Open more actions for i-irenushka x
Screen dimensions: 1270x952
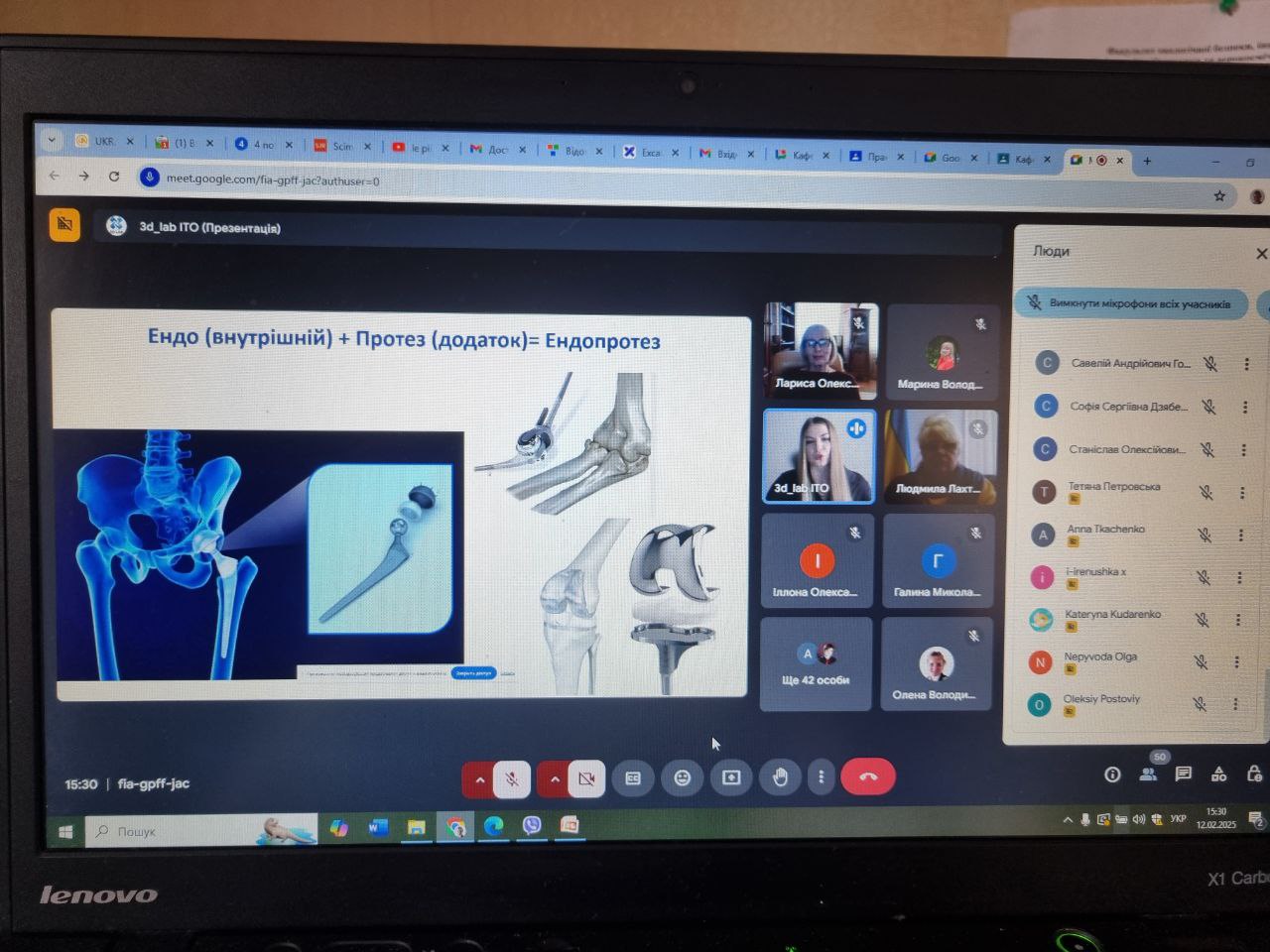1239,577
